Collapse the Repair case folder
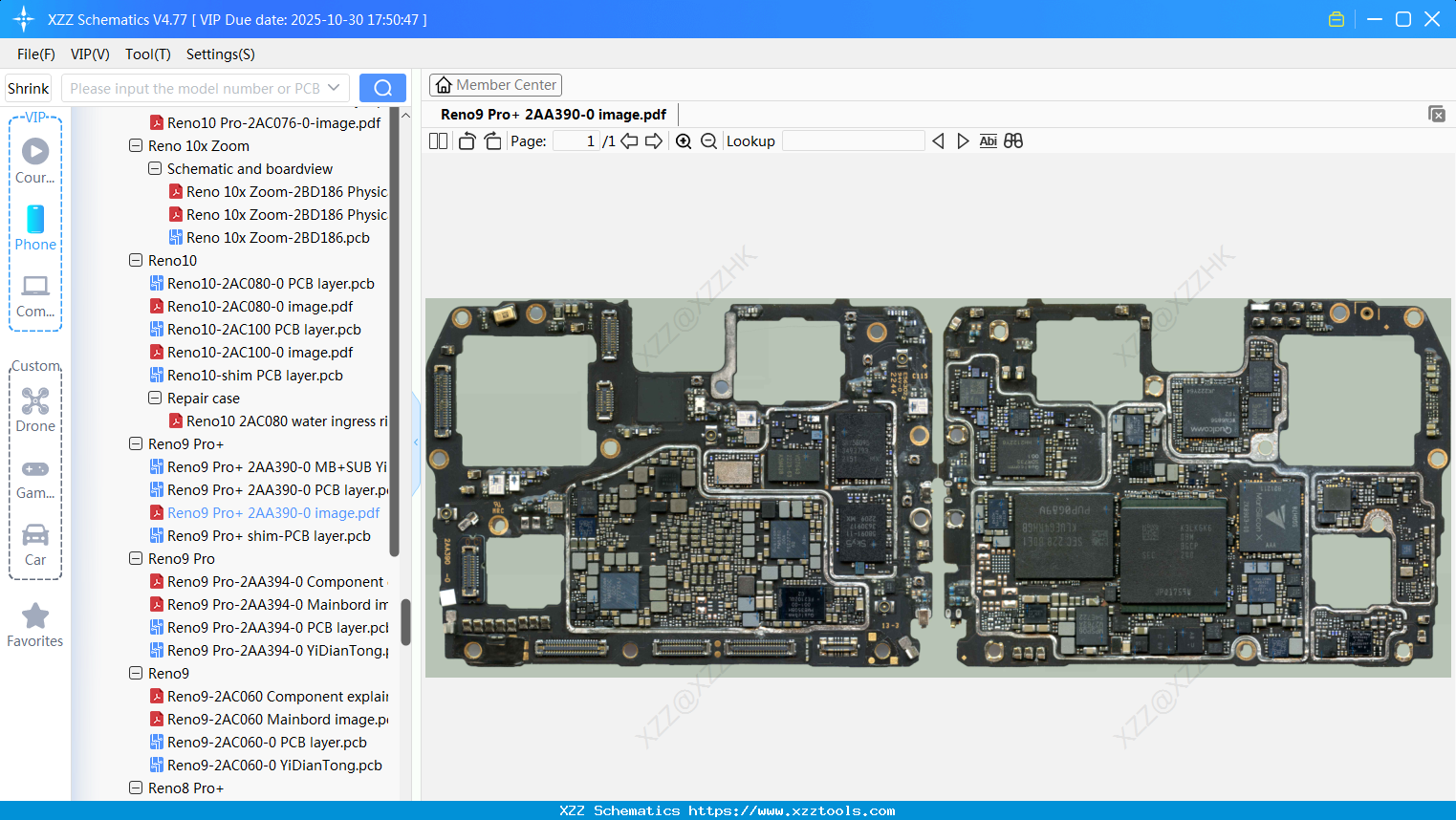 [155, 399]
